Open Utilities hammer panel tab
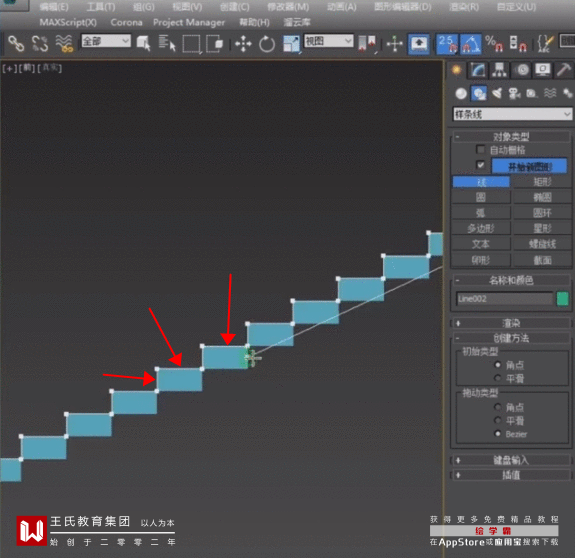Viewport: 575px width, 558px height. pos(564,70)
